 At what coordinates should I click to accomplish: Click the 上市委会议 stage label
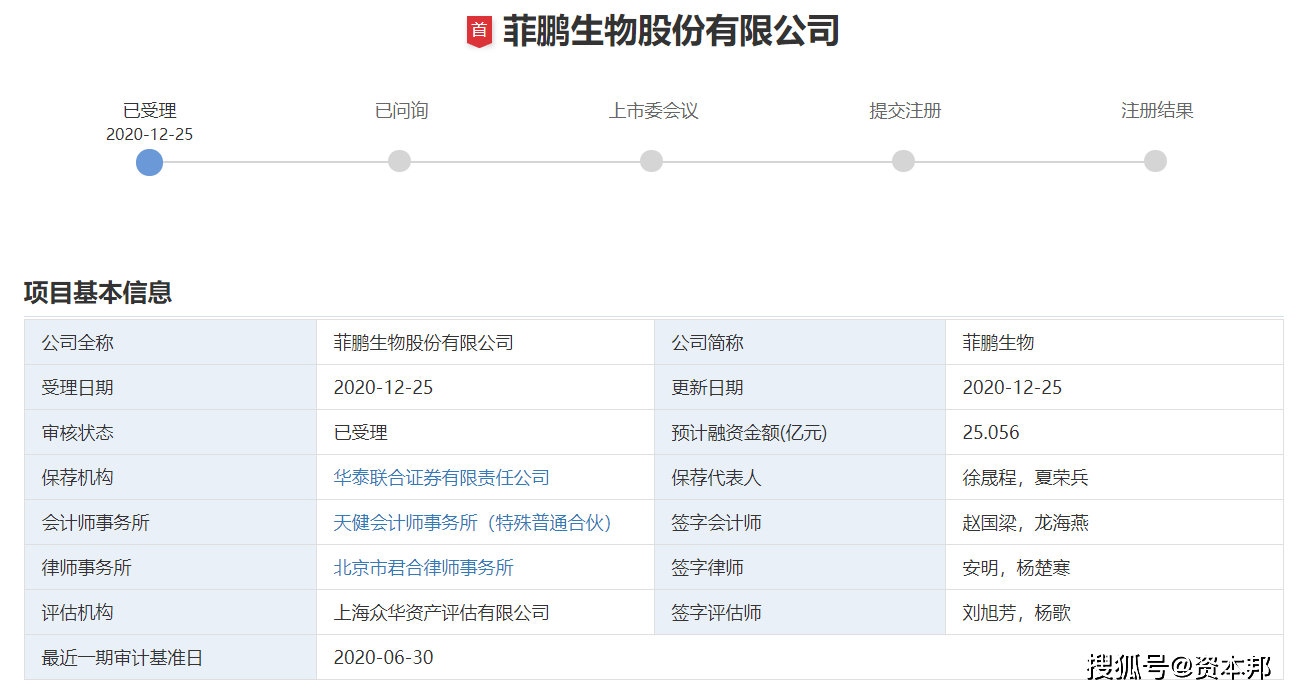pos(653,111)
